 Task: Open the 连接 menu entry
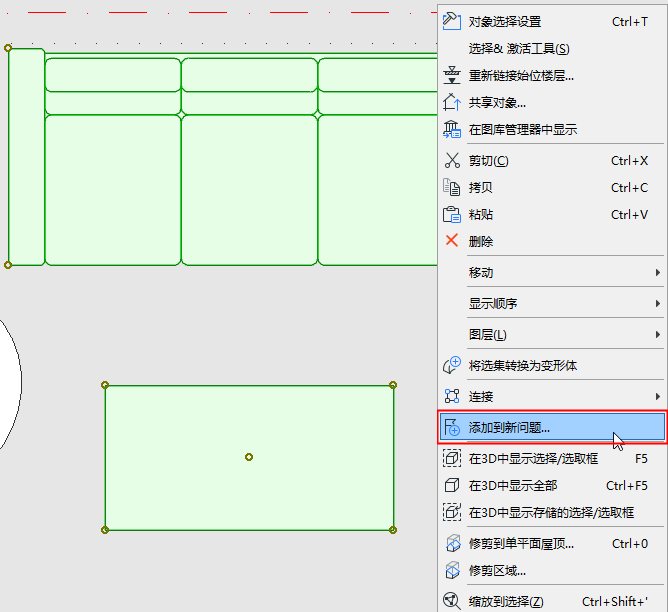pyautogui.click(x=552, y=397)
